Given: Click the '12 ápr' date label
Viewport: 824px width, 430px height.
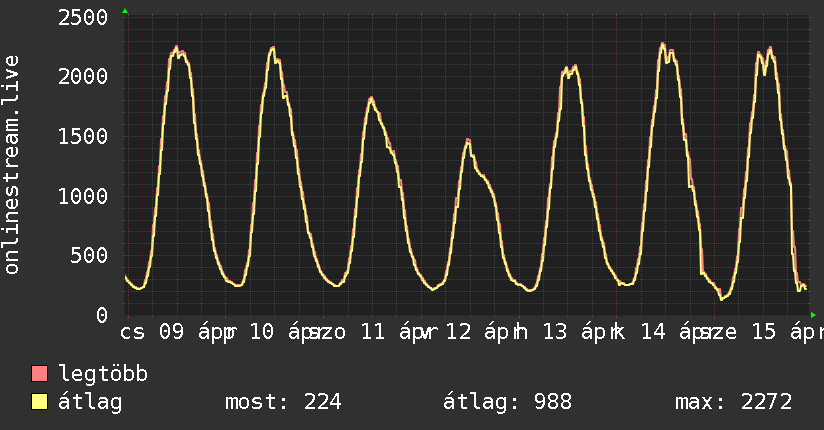Looking at the screenshot, I should pyautogui.click(x=483, y=332).
